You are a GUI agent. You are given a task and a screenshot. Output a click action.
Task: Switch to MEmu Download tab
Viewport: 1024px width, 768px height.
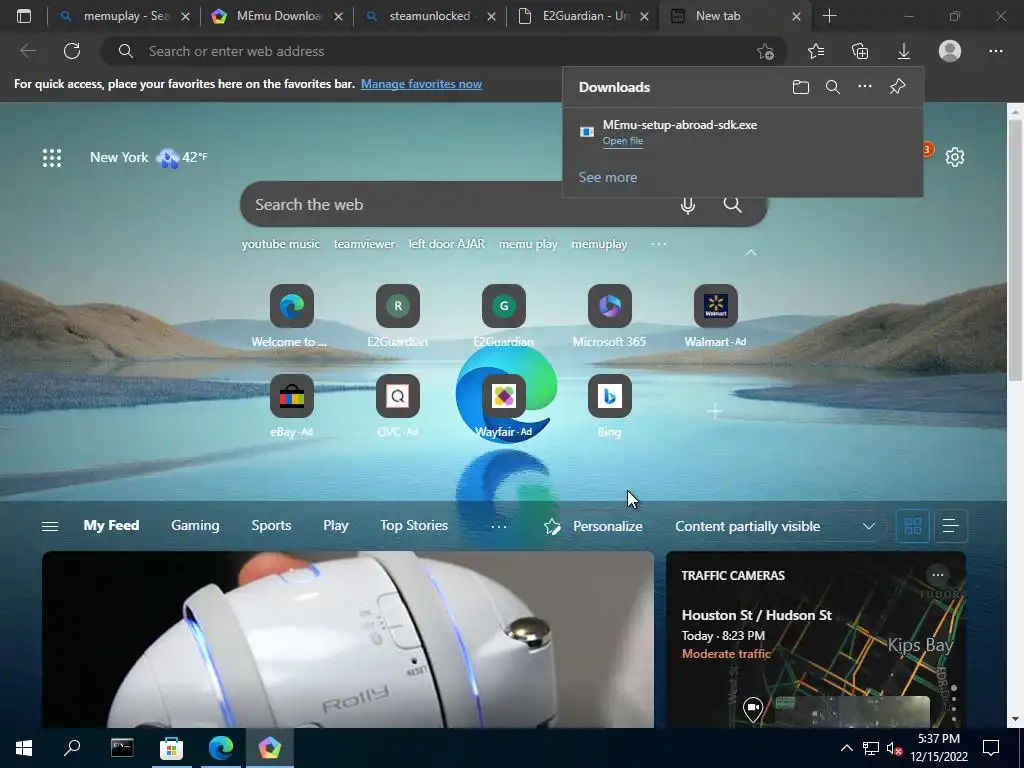(x=277, y=16)
